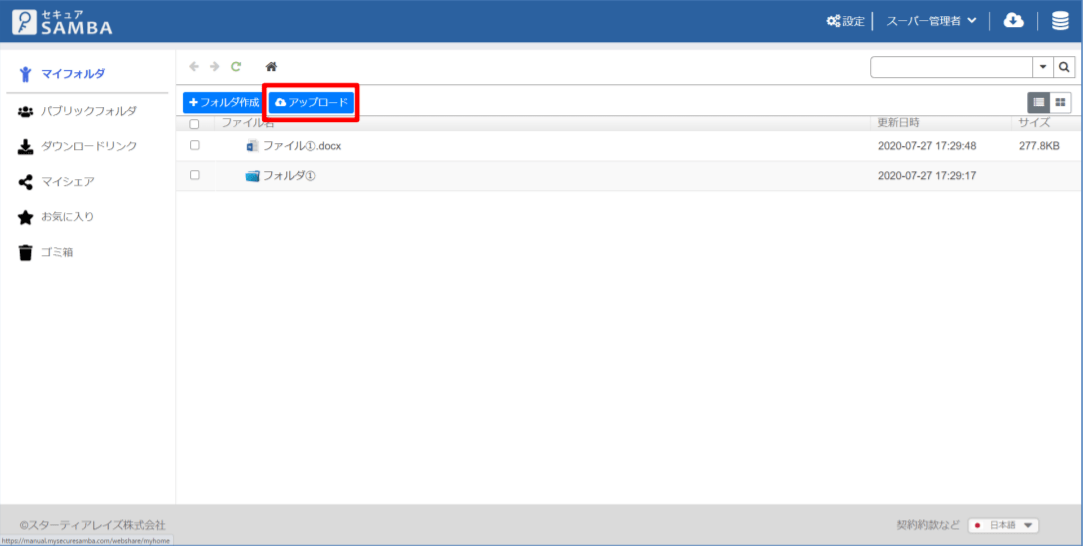Click date 2020-07-27 17:29:17
Screen dimensions: 1083x546
pyautogui.click(x=926, y=176)
